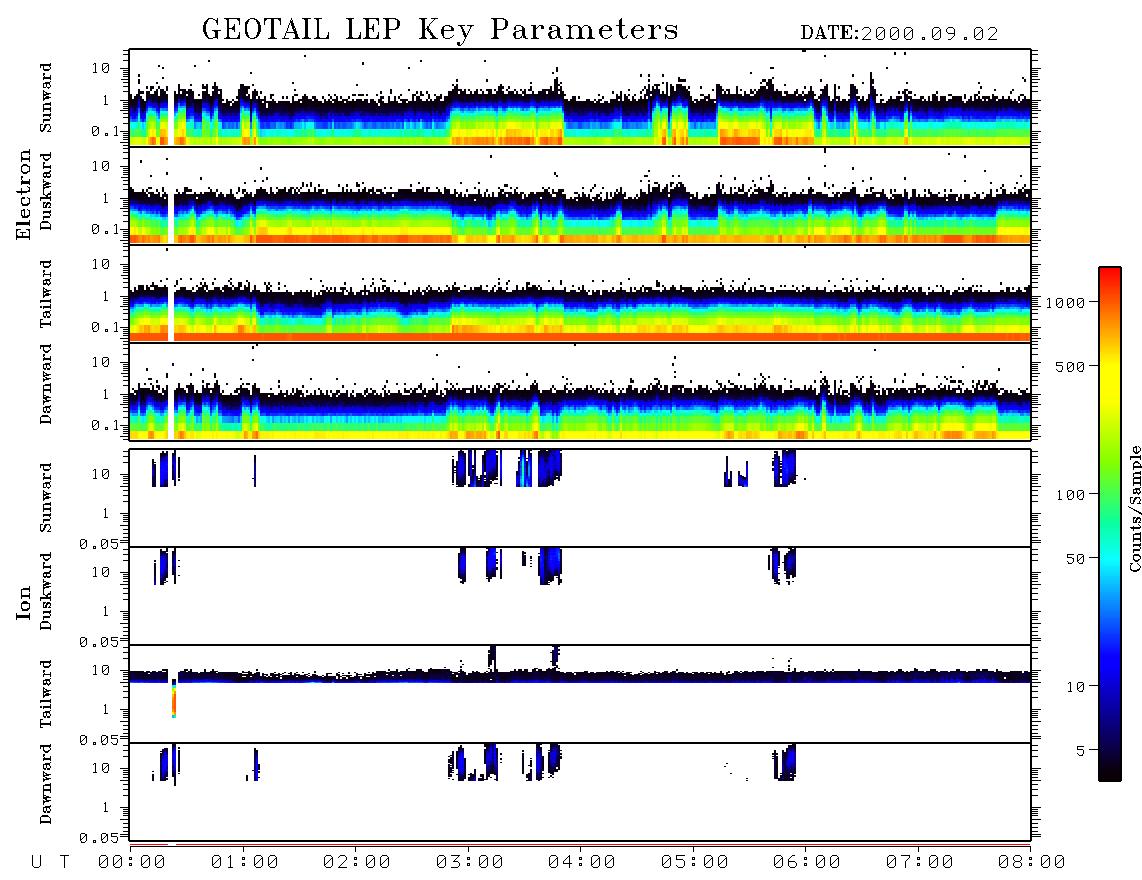
Task: Click inside the Electron Sunward spectrogram panel
Action: click(580, 98)
